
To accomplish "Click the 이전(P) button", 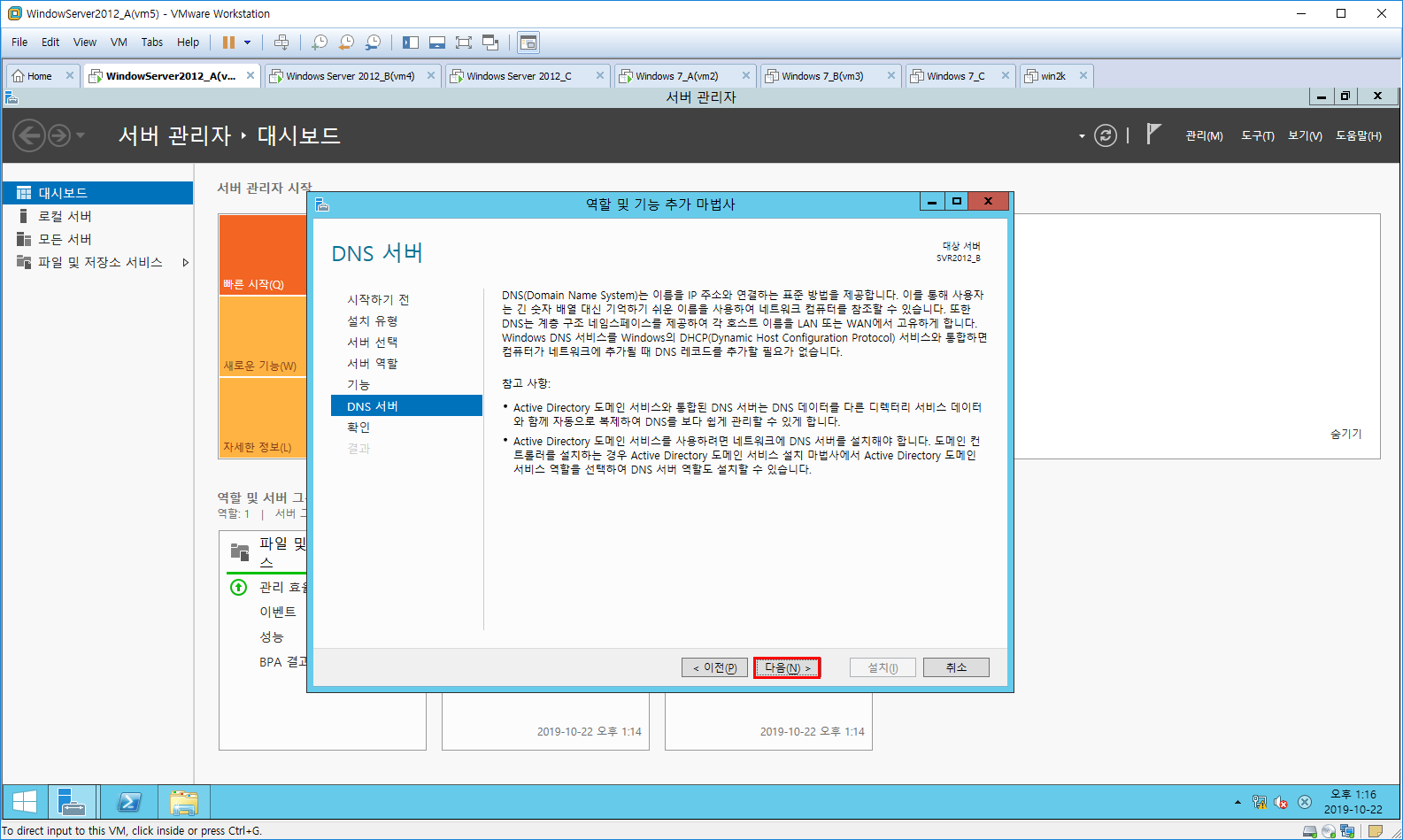I will [714, 667].
